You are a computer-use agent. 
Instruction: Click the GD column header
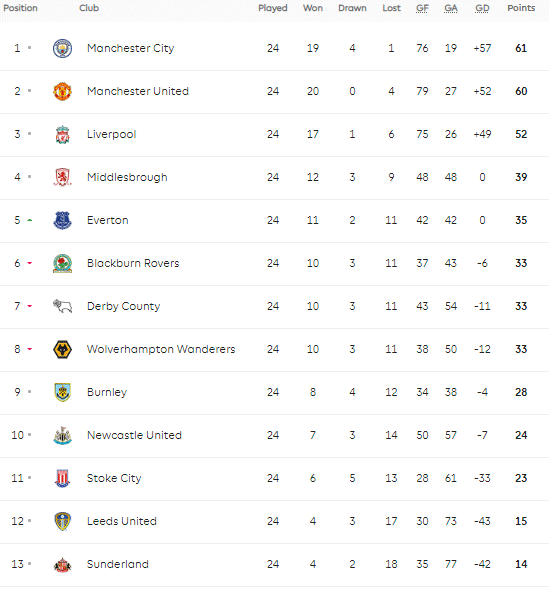pyautogui.click(x=482, y=8)
